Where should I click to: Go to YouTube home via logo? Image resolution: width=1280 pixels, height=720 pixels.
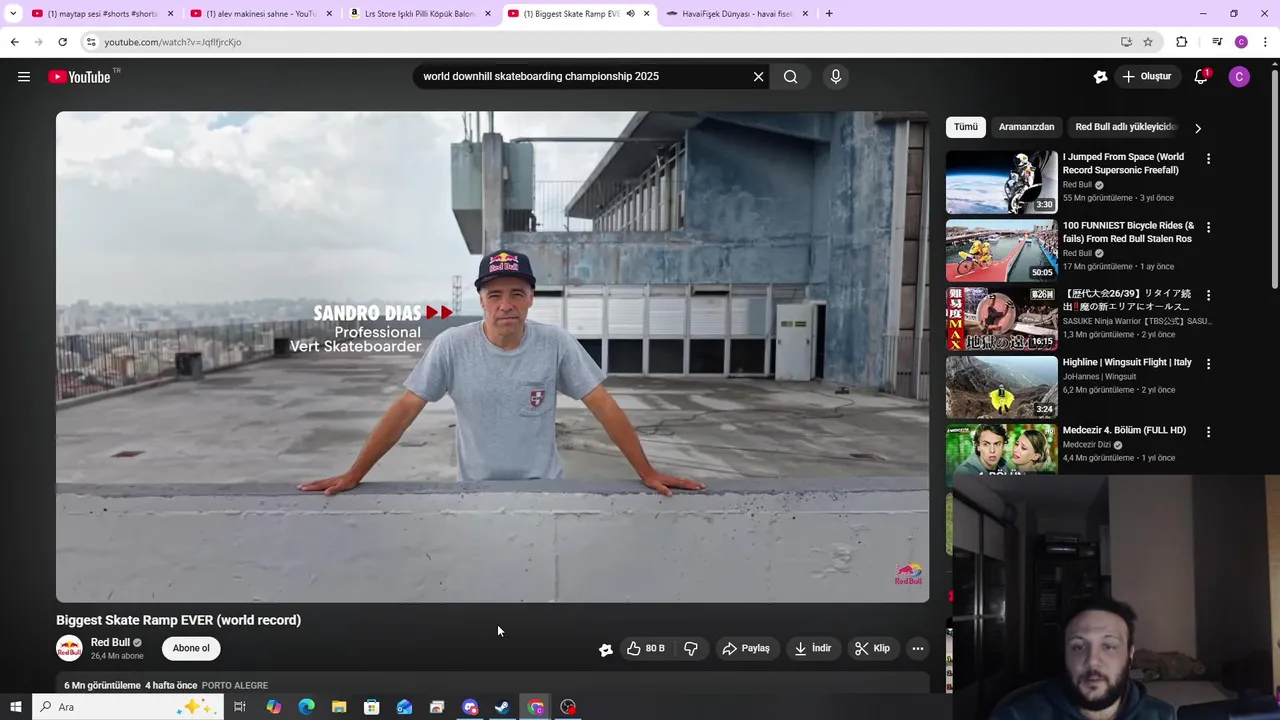pyautogui.click(x=79, y=77)
